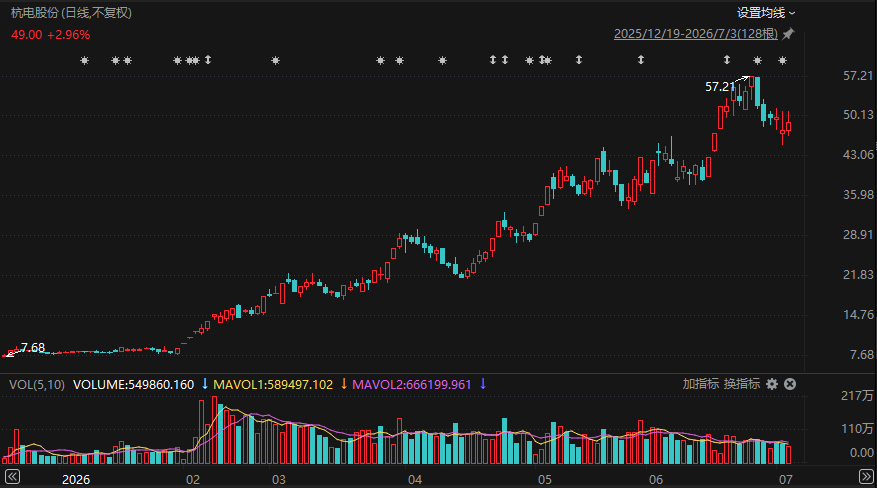Click the 50.13 price axis label

858,115
